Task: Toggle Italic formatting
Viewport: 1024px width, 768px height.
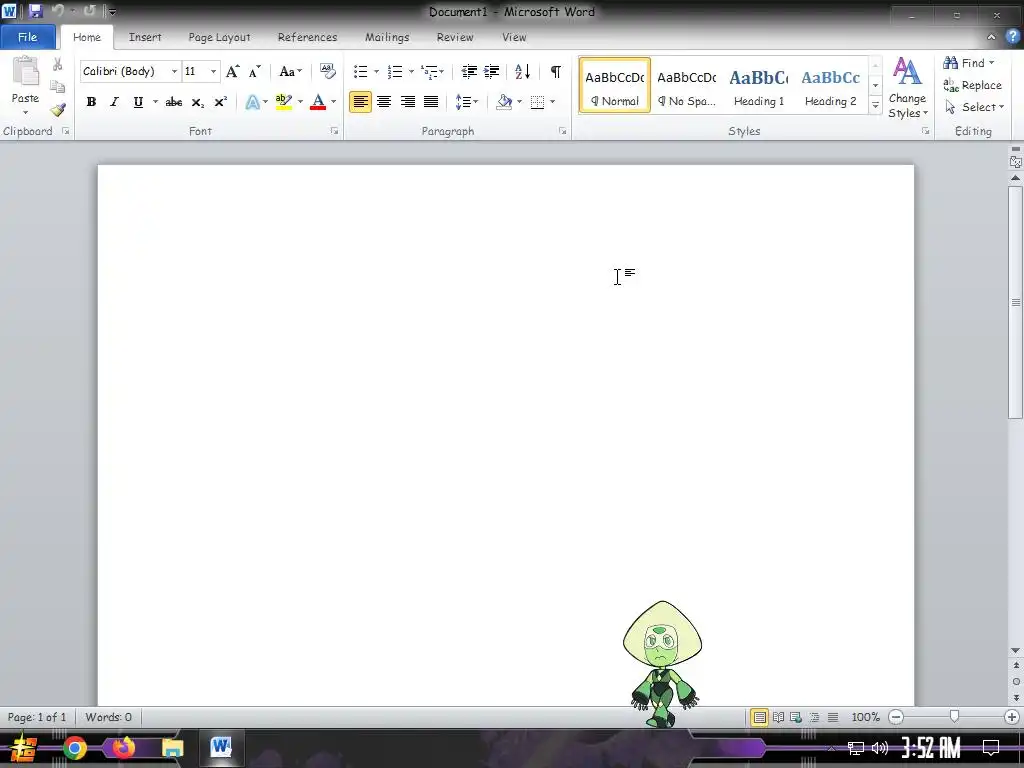Action: coord(114,102)
